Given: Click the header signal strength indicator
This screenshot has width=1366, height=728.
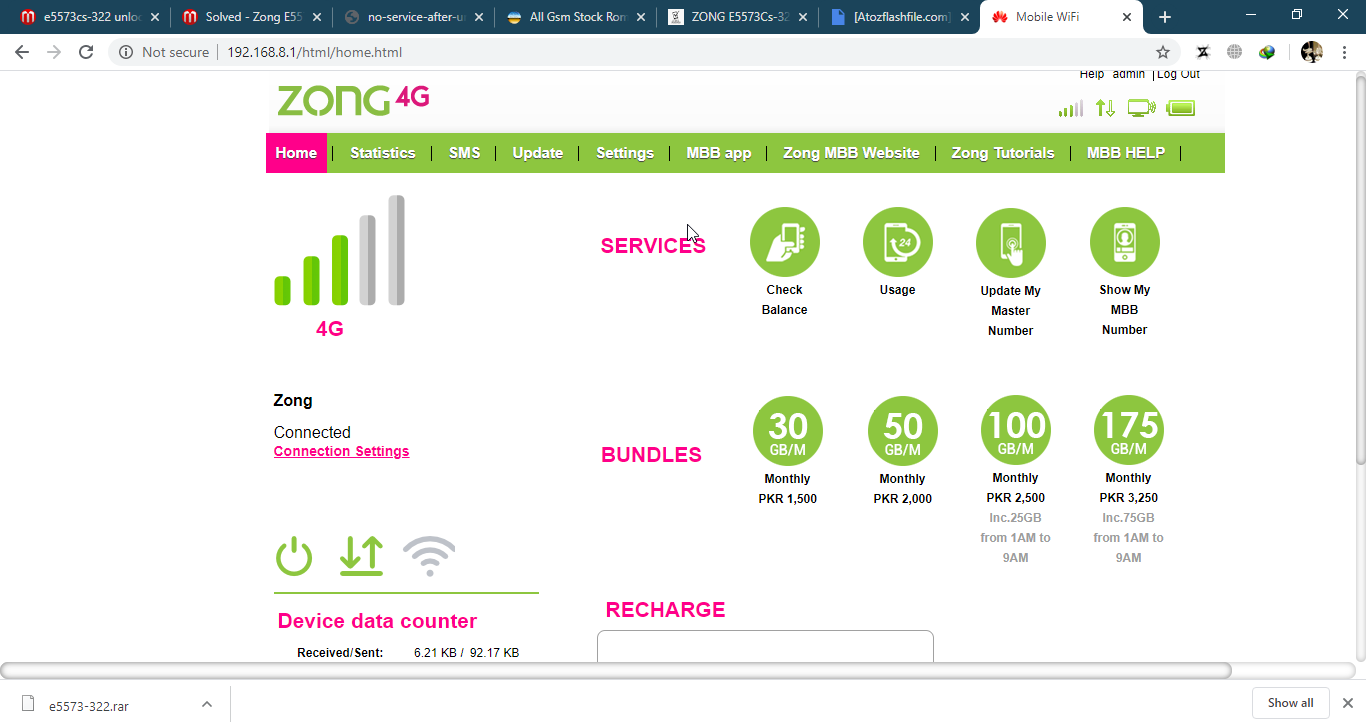Looking at the screenshot, I should coord(1071,108).
